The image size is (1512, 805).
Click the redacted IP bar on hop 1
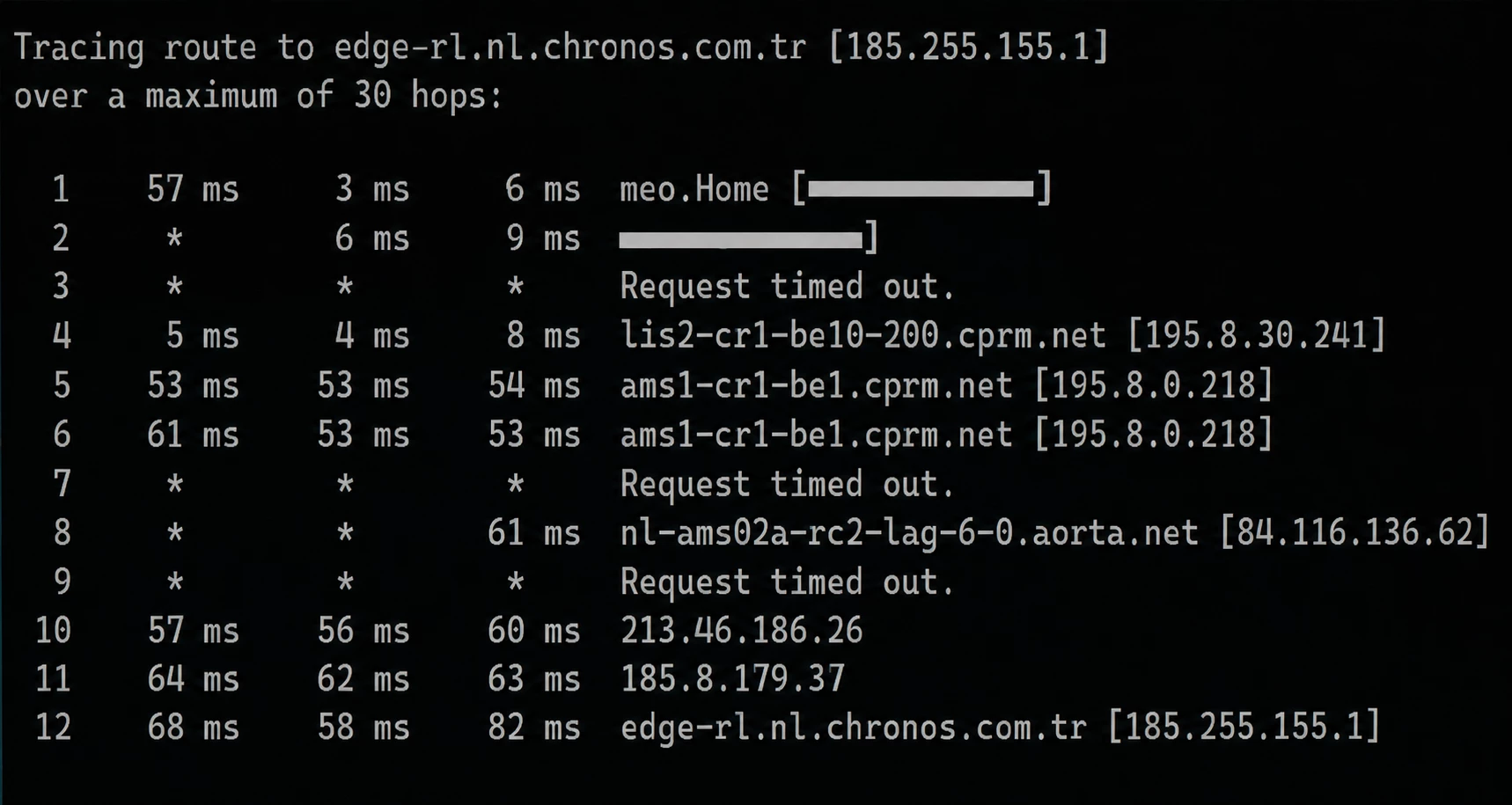921,188
